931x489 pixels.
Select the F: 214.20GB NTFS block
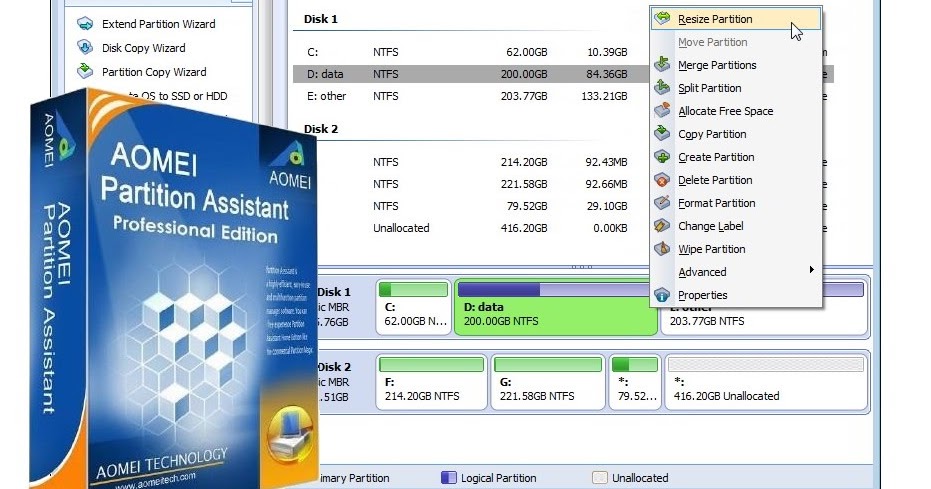pos(431,382)
